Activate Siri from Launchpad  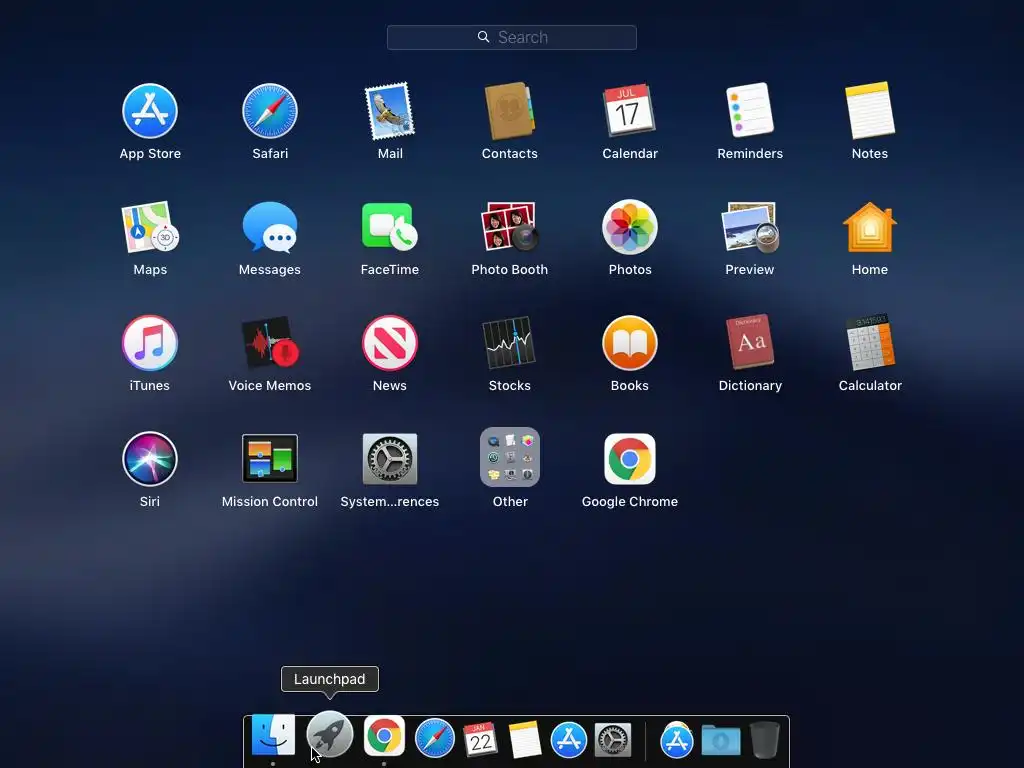[x=150, y=458]
